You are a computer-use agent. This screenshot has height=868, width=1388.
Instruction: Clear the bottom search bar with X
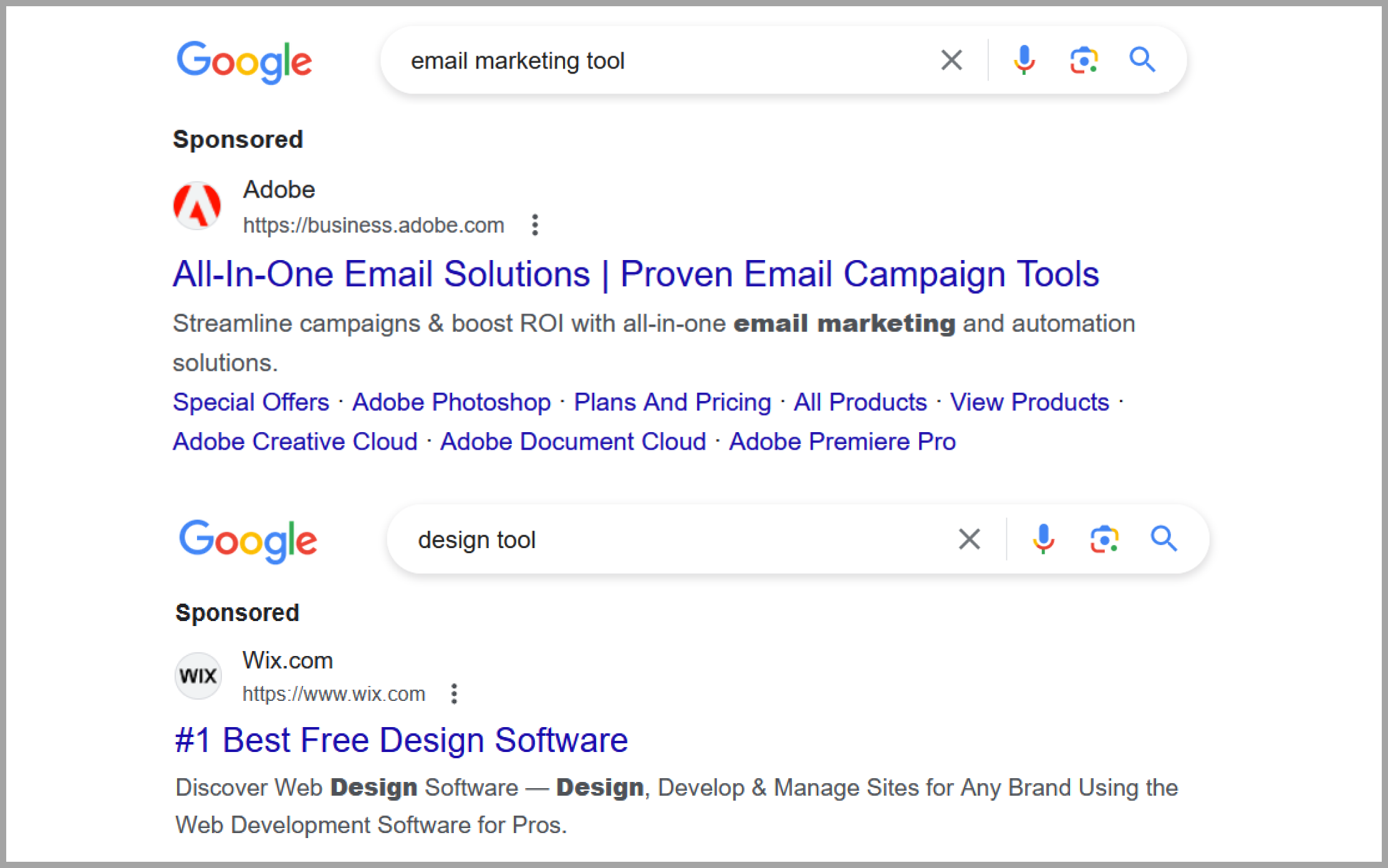969,540
